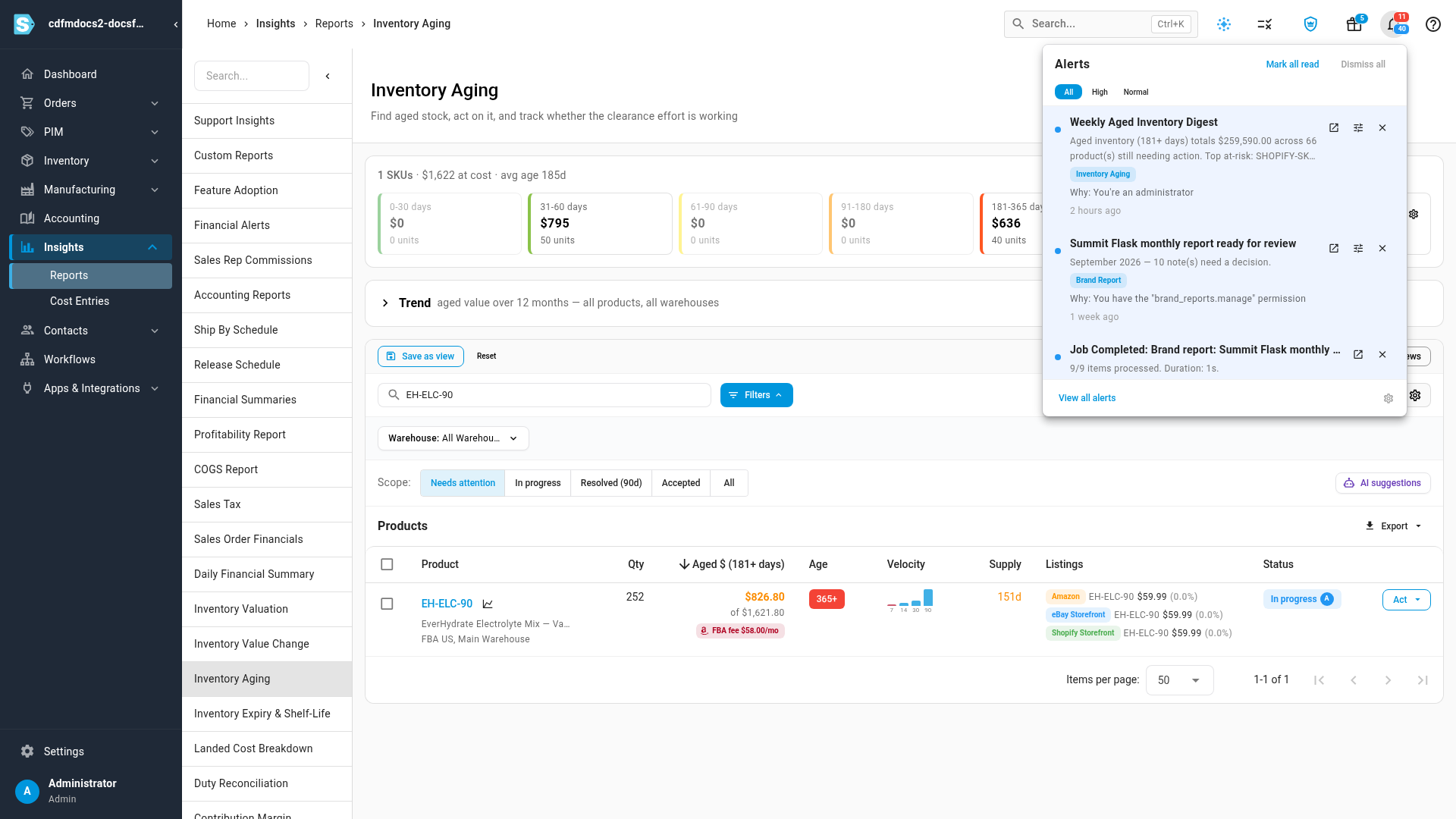Filter alerts by High tab
Image resolution: width=1456 pixels, height=819 pixels.
tap(1100, 92)
